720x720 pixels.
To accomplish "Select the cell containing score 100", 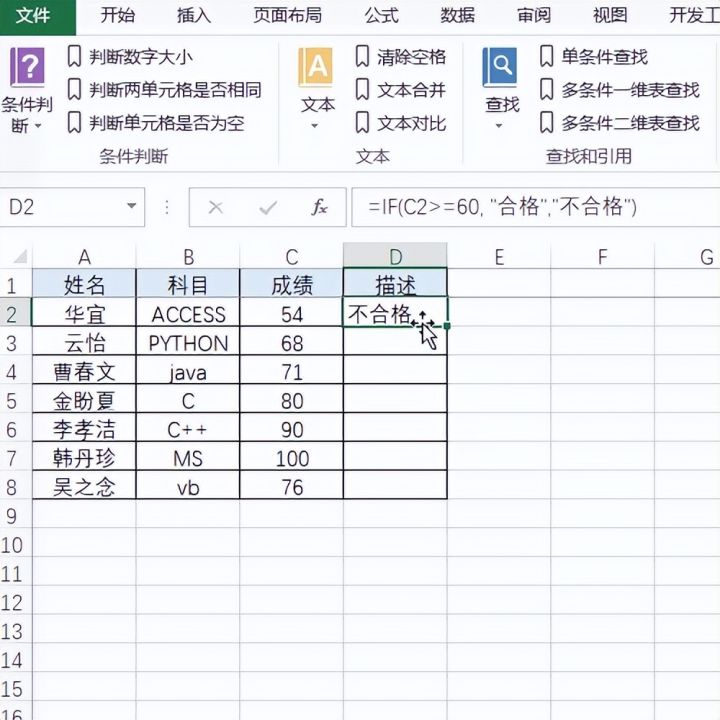I will (292, 457).
